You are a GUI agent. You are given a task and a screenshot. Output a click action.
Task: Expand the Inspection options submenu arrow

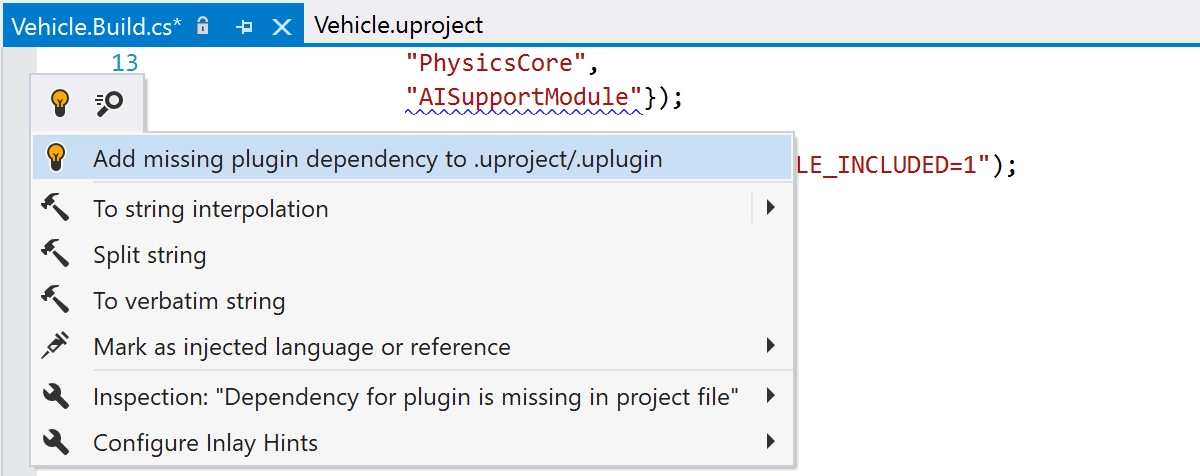(770, 396)
